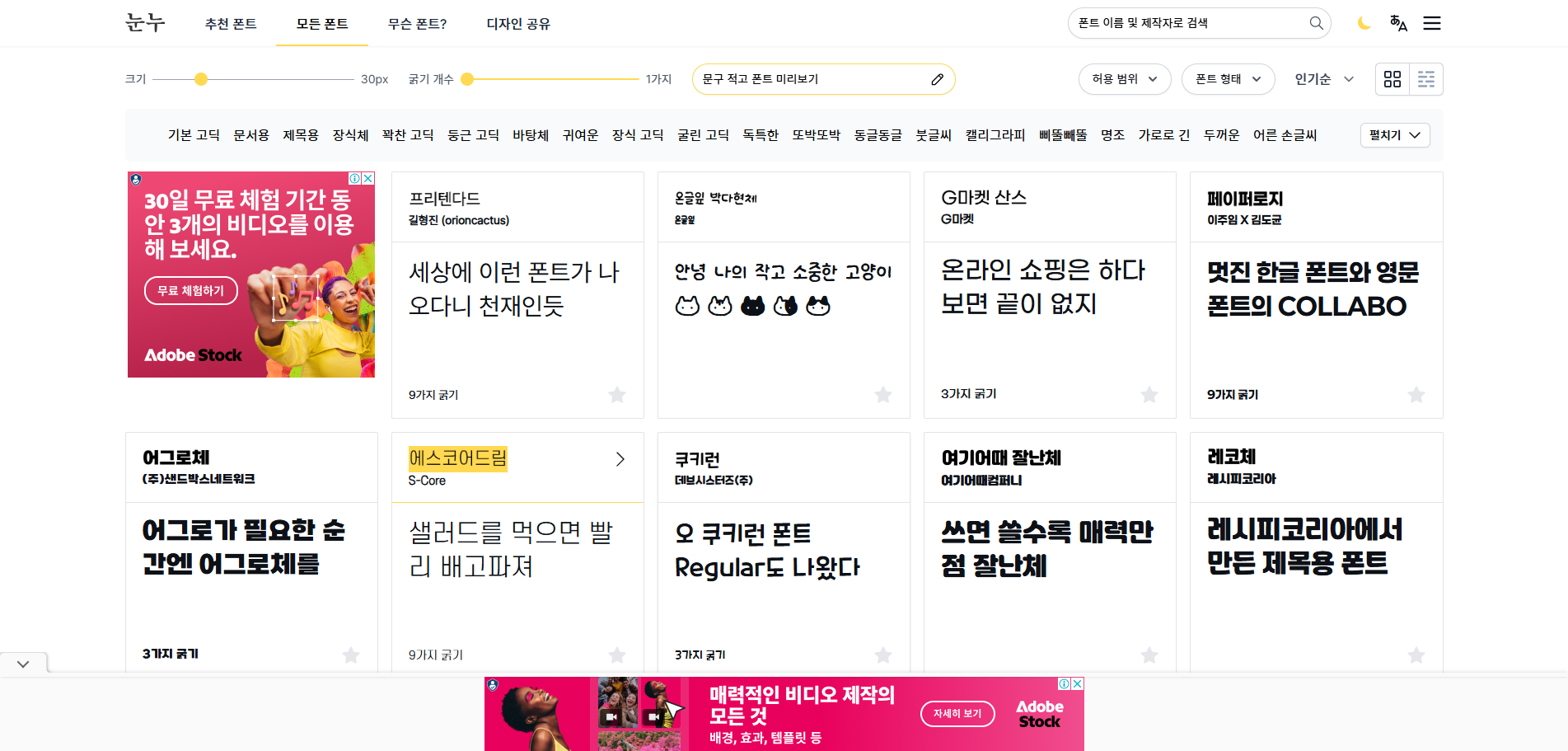
Task: Open the 허용 범위 dropdown
Action: coord(1125,79)
